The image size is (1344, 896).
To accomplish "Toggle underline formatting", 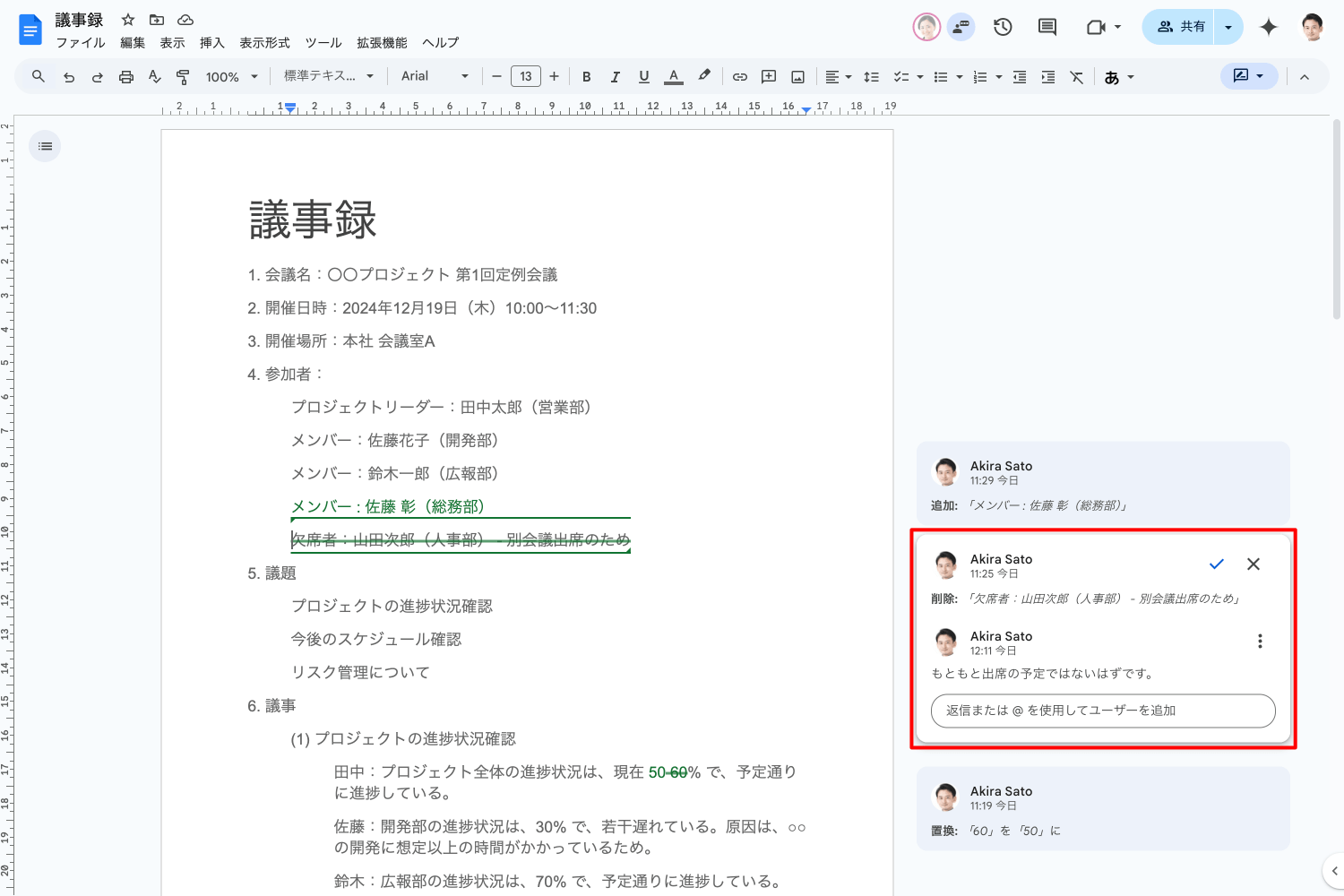I will pos(644,77).
